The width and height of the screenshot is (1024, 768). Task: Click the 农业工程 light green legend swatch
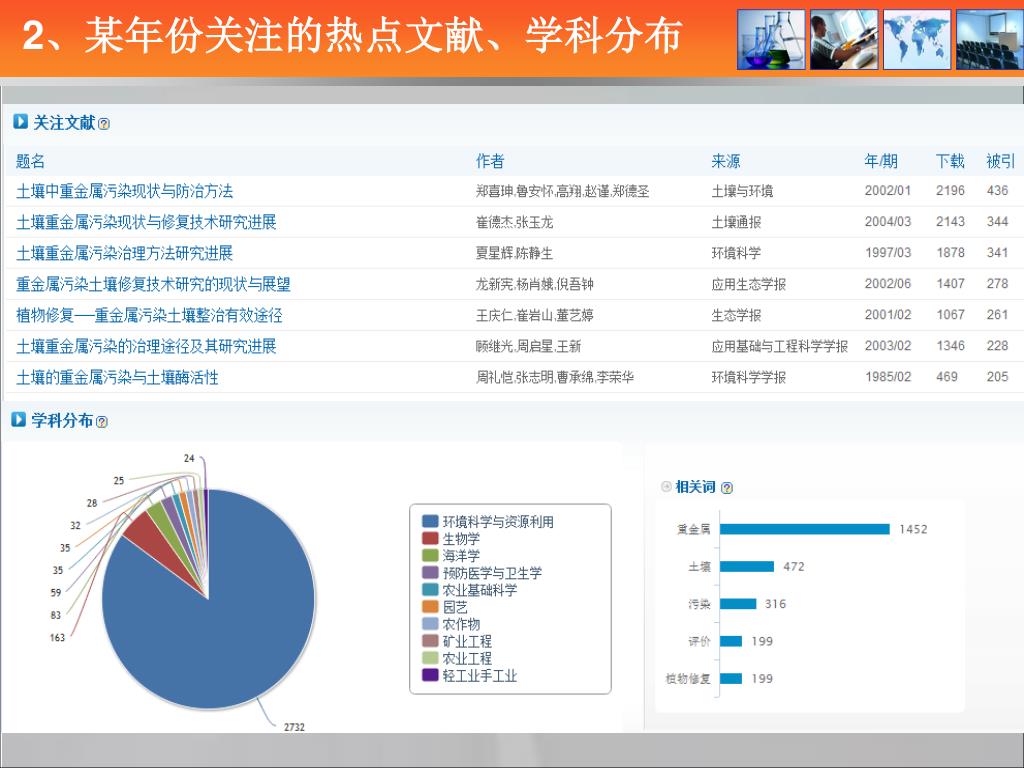(x=430, y=658)
